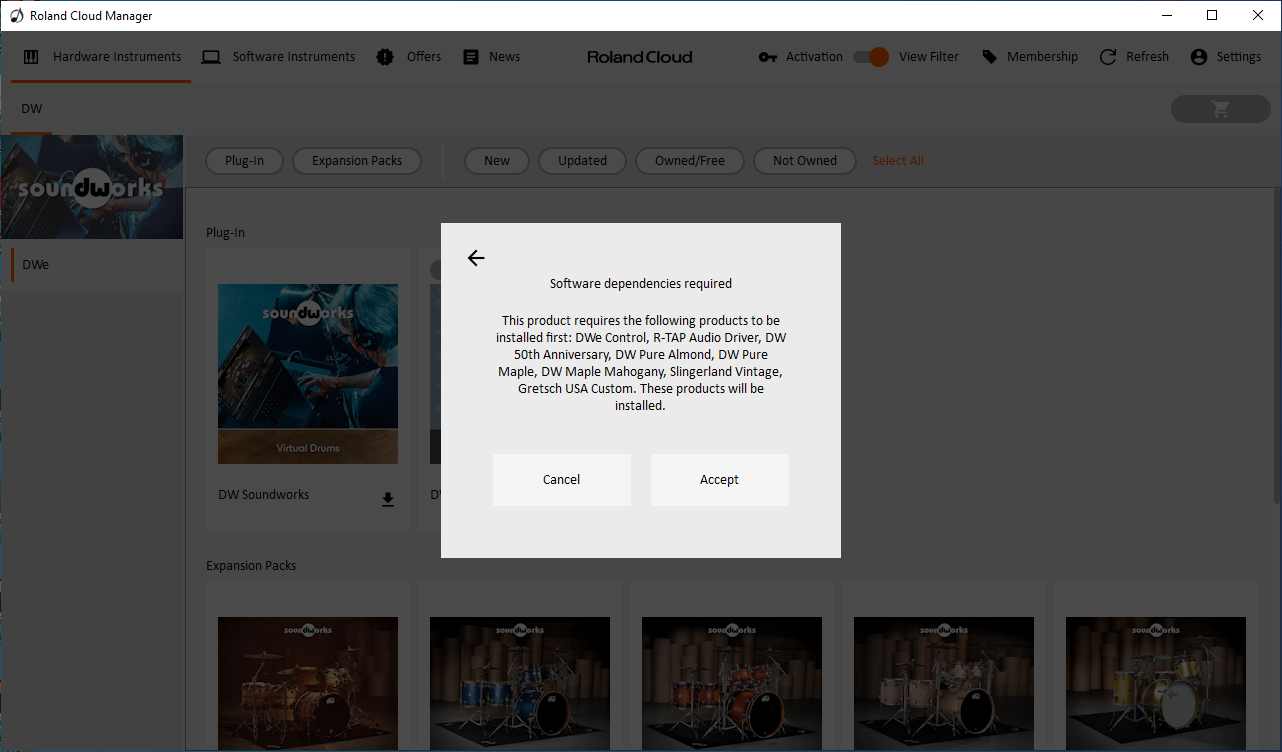Image resolution: width=1282 pixels, height=752 pixels.
Task: Click the 'Software dependencies required' dialog title
Action: tap(641, 284)
